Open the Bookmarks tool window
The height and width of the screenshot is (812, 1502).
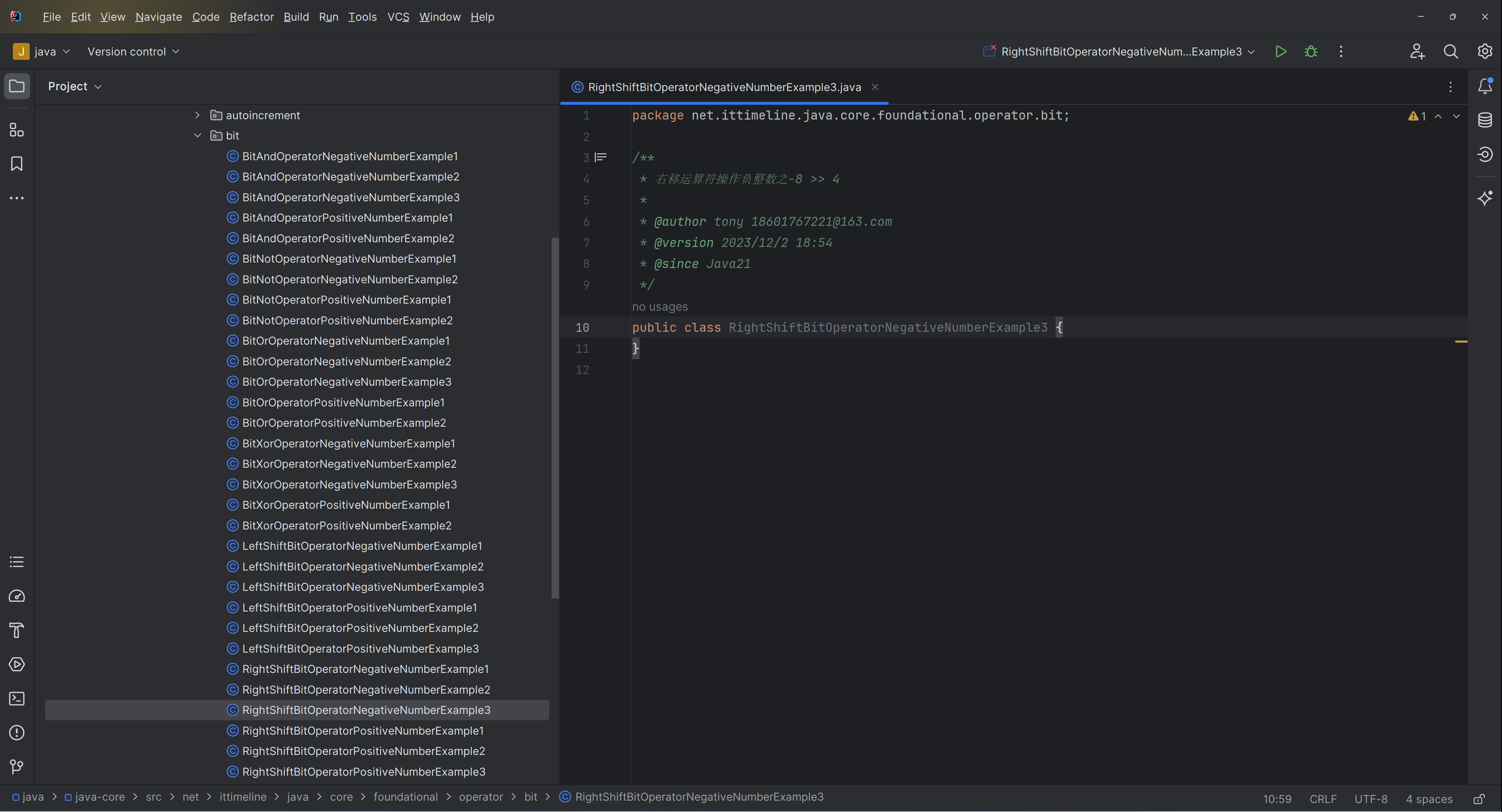tap(17, 164)
